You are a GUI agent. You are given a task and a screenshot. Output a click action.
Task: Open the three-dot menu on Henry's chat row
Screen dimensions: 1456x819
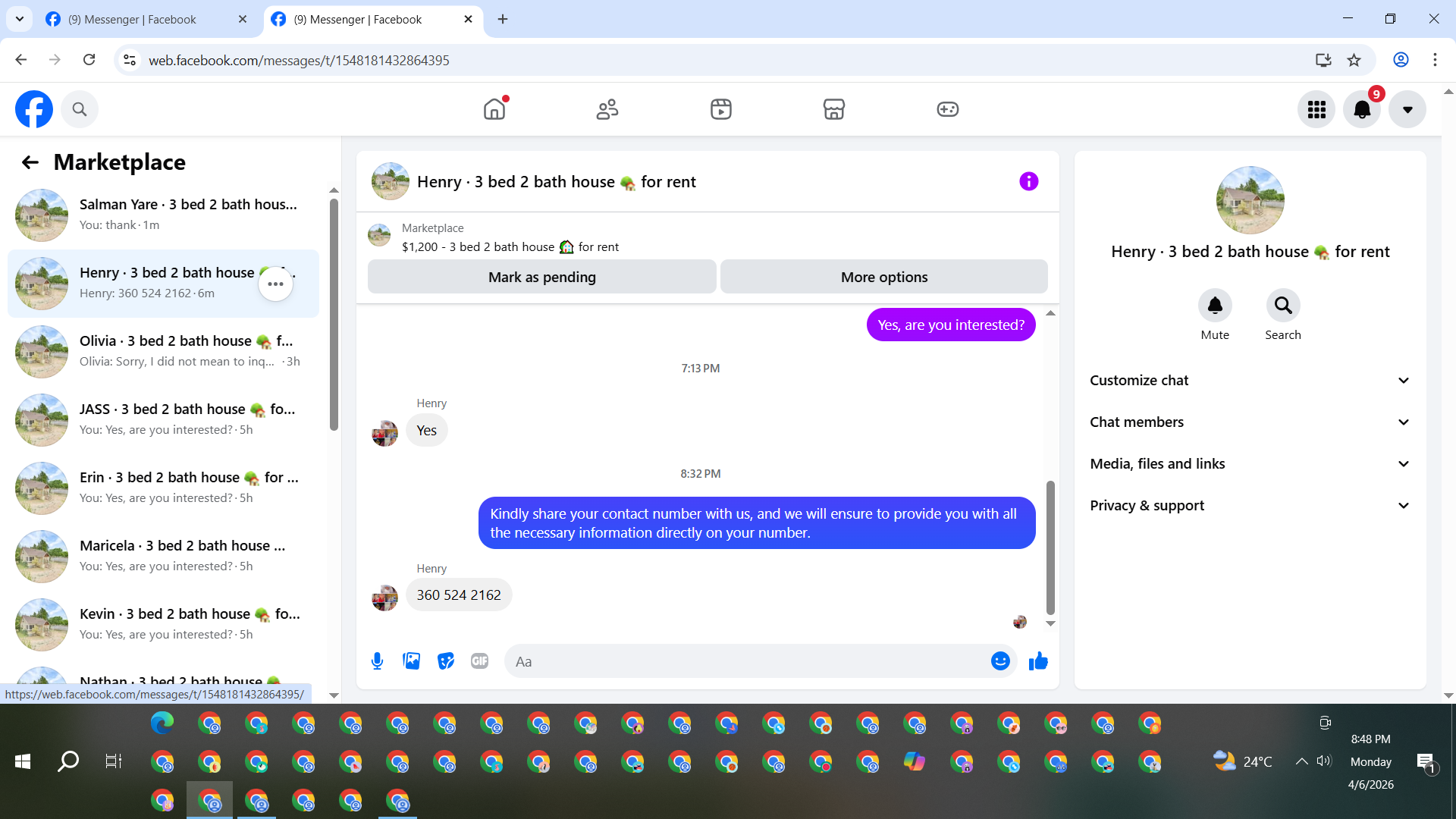pos(275,284)
